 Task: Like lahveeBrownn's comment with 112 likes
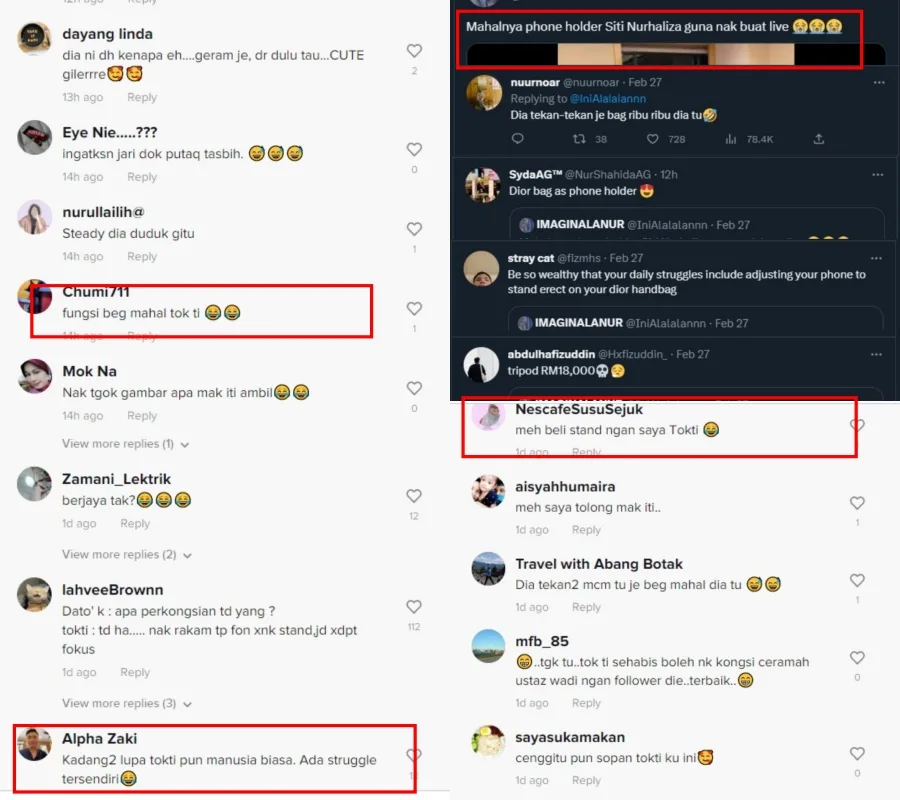click(x=414, y=607)
